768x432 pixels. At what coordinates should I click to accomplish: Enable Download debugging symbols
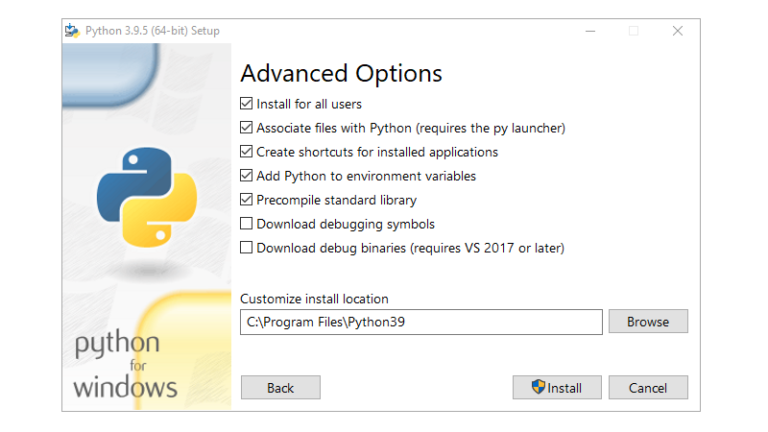click(x=246, y=223)
